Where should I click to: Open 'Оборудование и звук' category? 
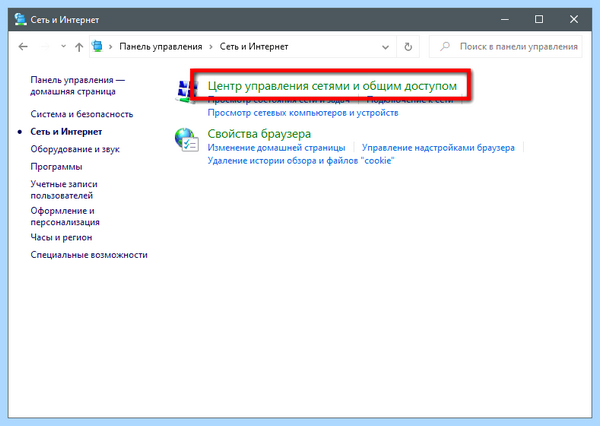pyautogui.click(x=75, y=149)
